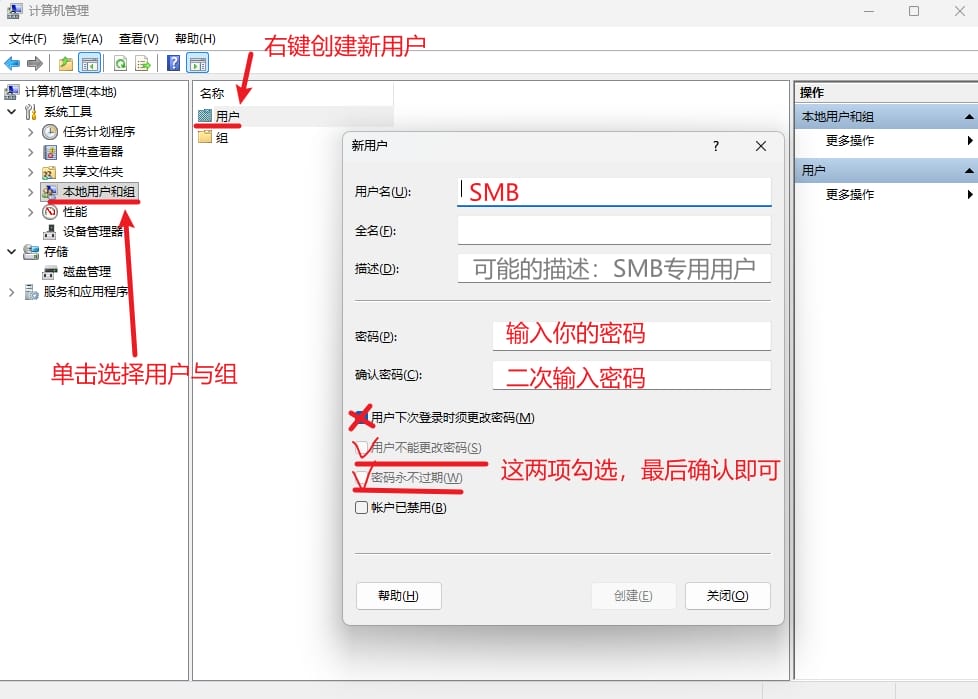Toggle the action pane toolbar icon
The image size is (978, 699).
coord(198,63)
